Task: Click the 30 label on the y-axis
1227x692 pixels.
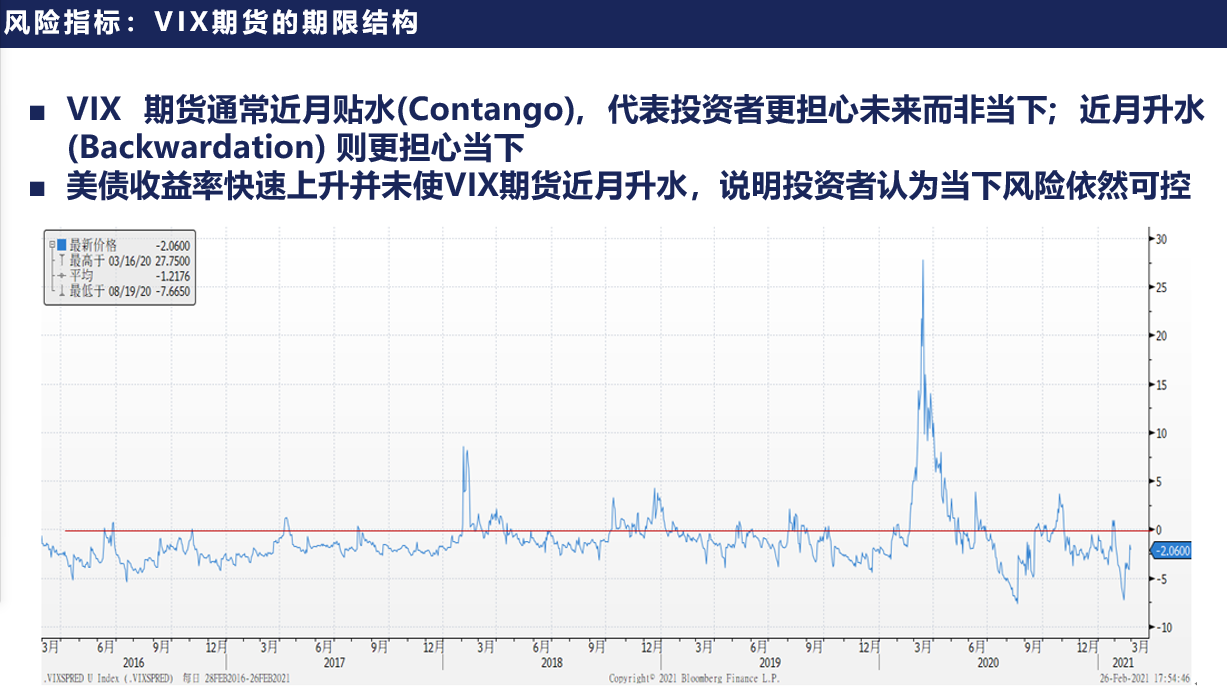Action: point(1162,239)
